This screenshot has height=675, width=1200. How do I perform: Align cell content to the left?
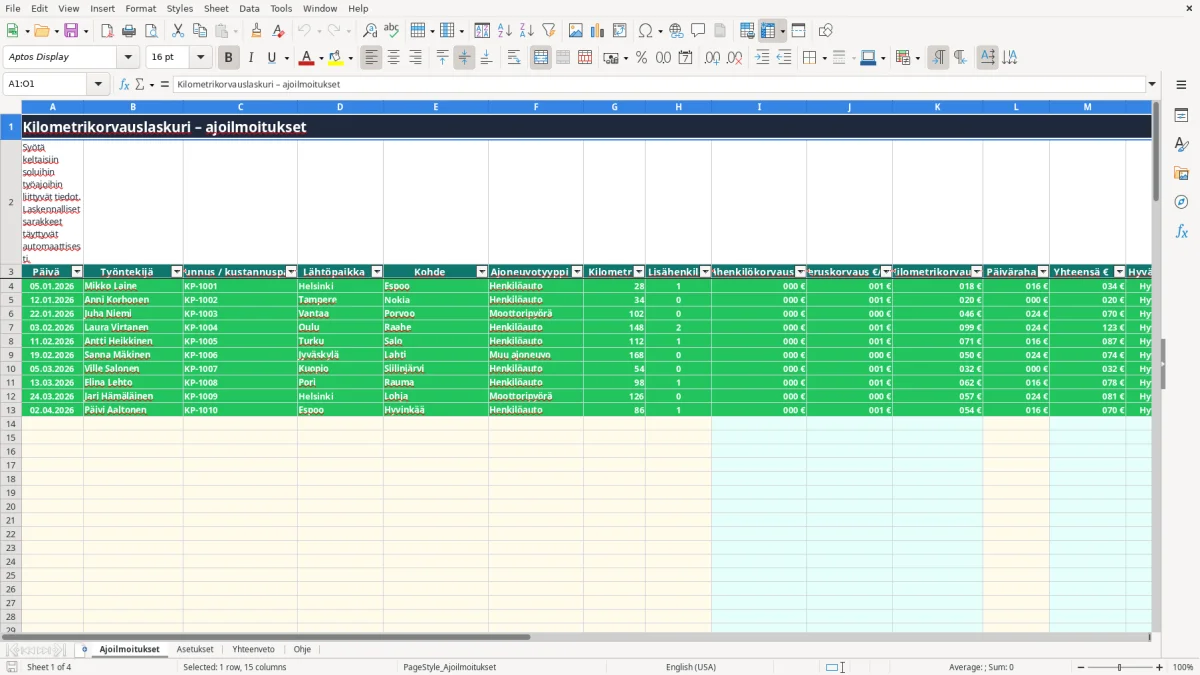click(372, 58)
